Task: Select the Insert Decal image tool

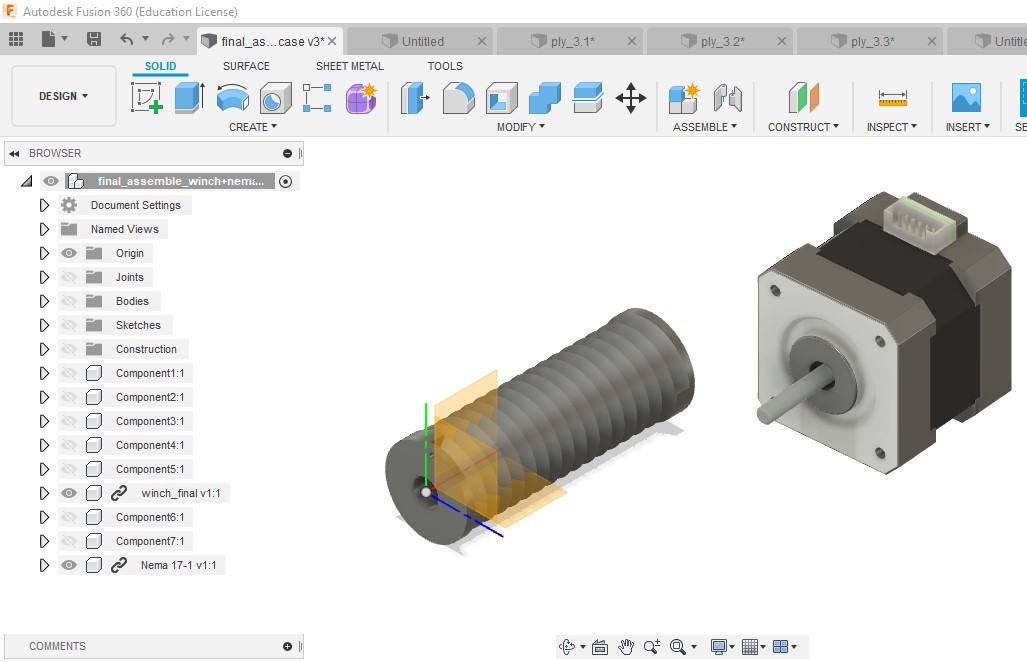Action: [966, 98]
